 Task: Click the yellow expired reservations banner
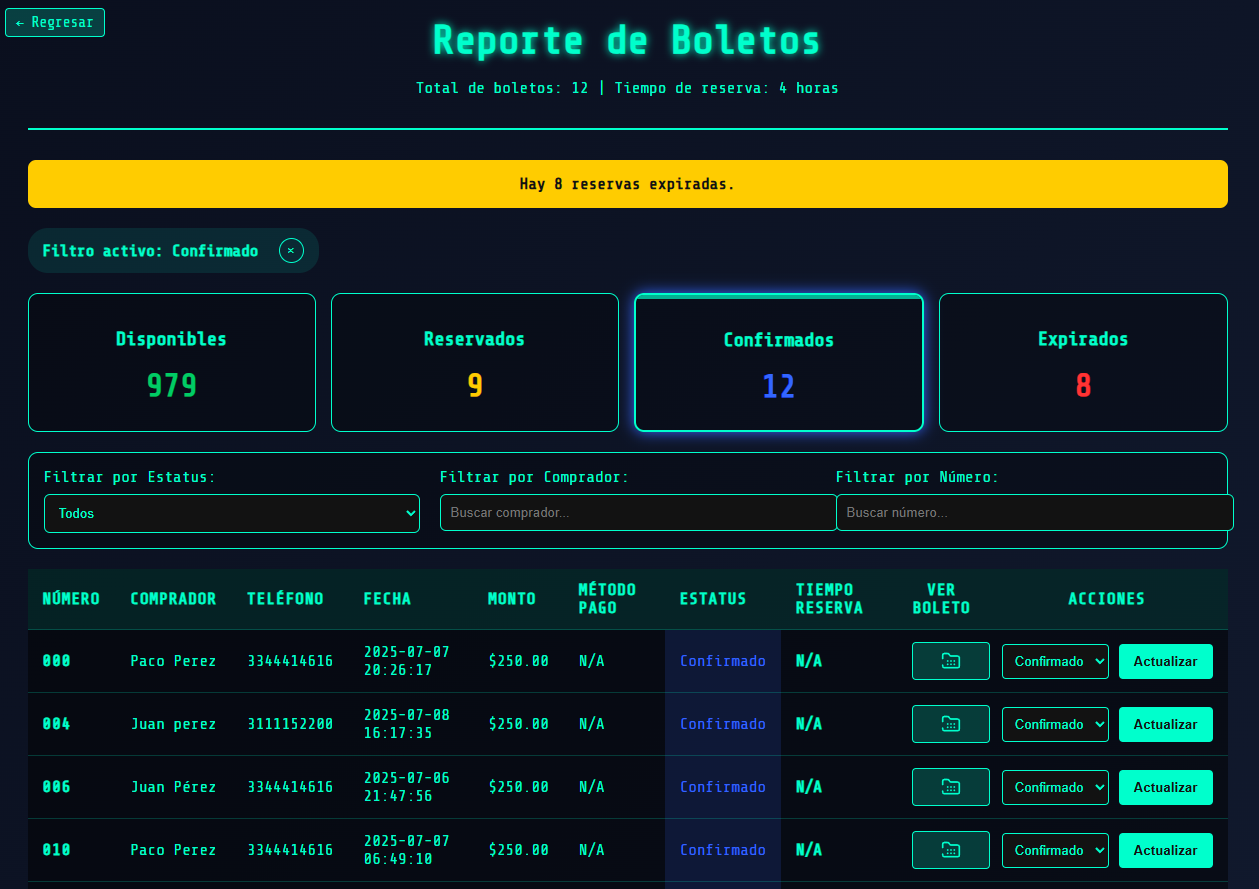pos(628,184)
